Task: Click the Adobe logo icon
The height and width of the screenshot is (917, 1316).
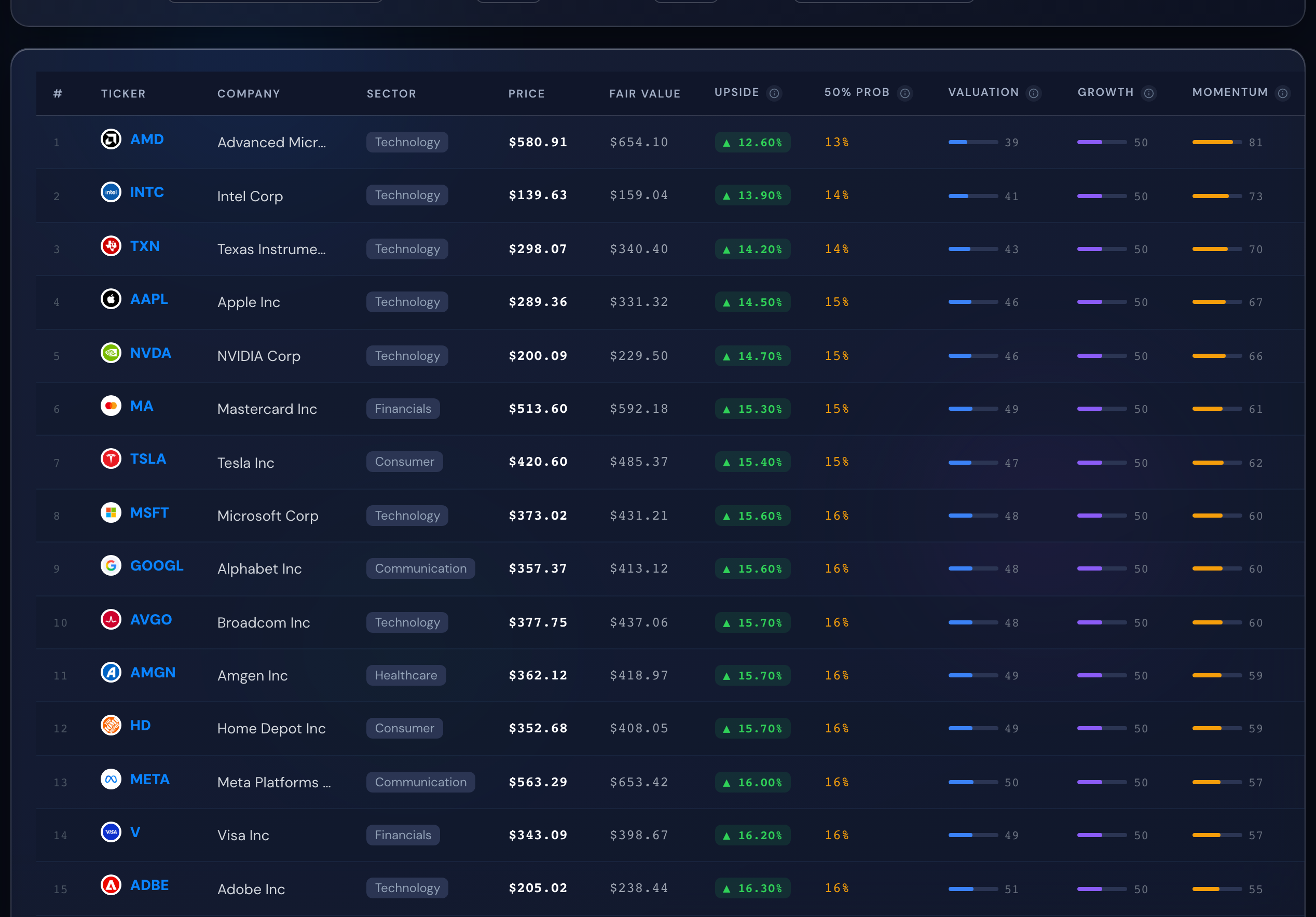Action: [x=111, y=885]
